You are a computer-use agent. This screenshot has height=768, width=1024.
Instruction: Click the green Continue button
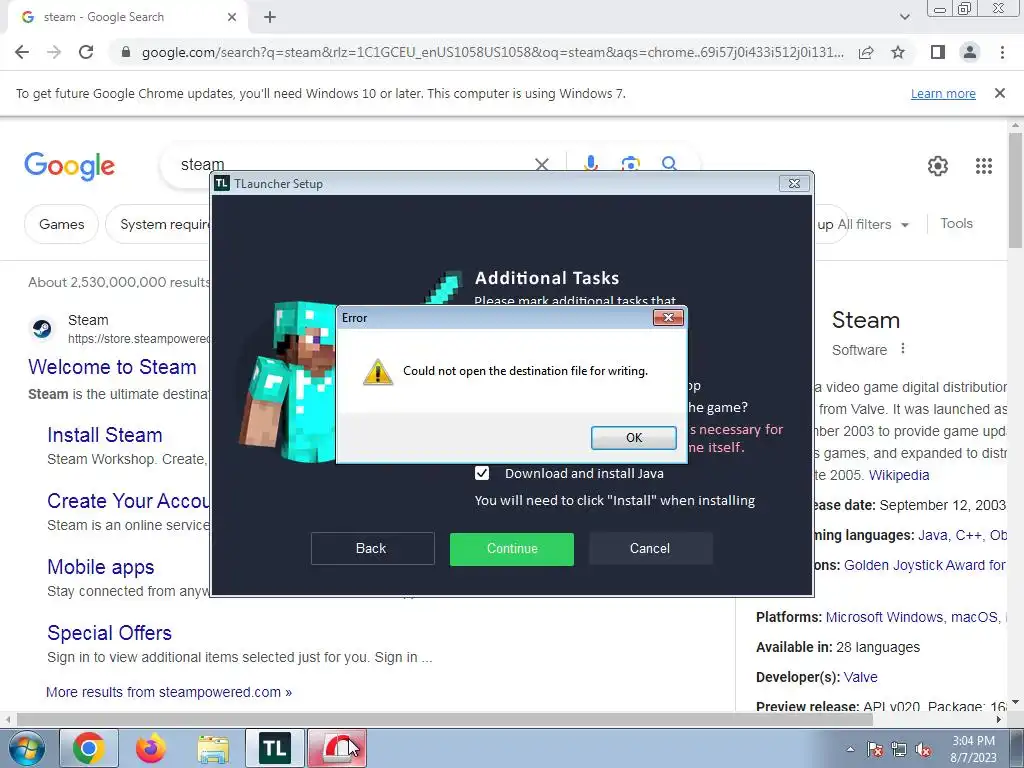click(512, 549)
